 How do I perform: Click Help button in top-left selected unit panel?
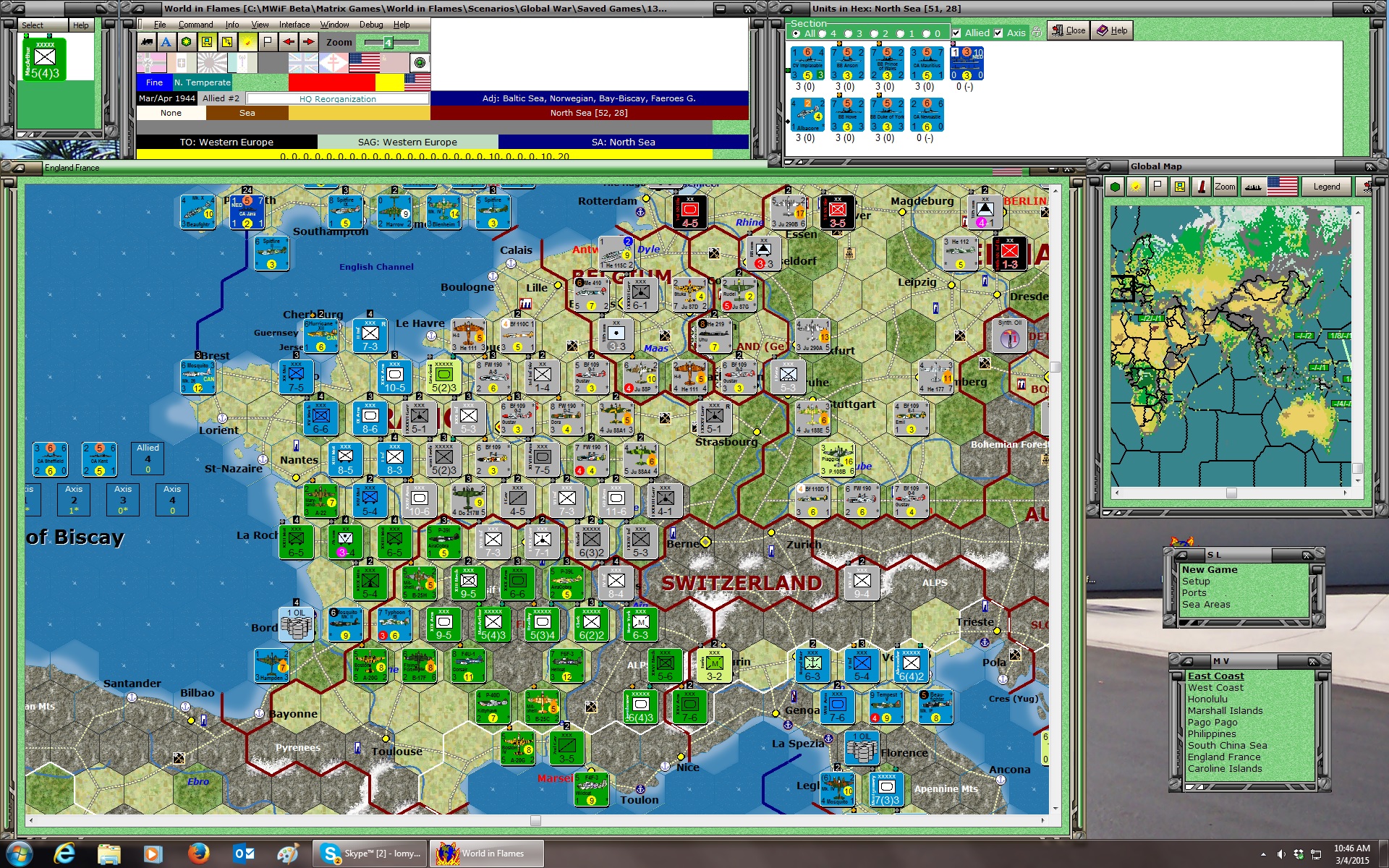[x=80, y=25]
